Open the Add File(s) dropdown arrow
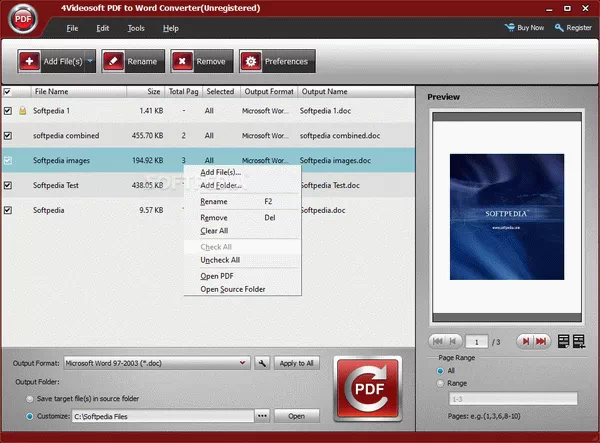600x443 pixels. [90, 61]
